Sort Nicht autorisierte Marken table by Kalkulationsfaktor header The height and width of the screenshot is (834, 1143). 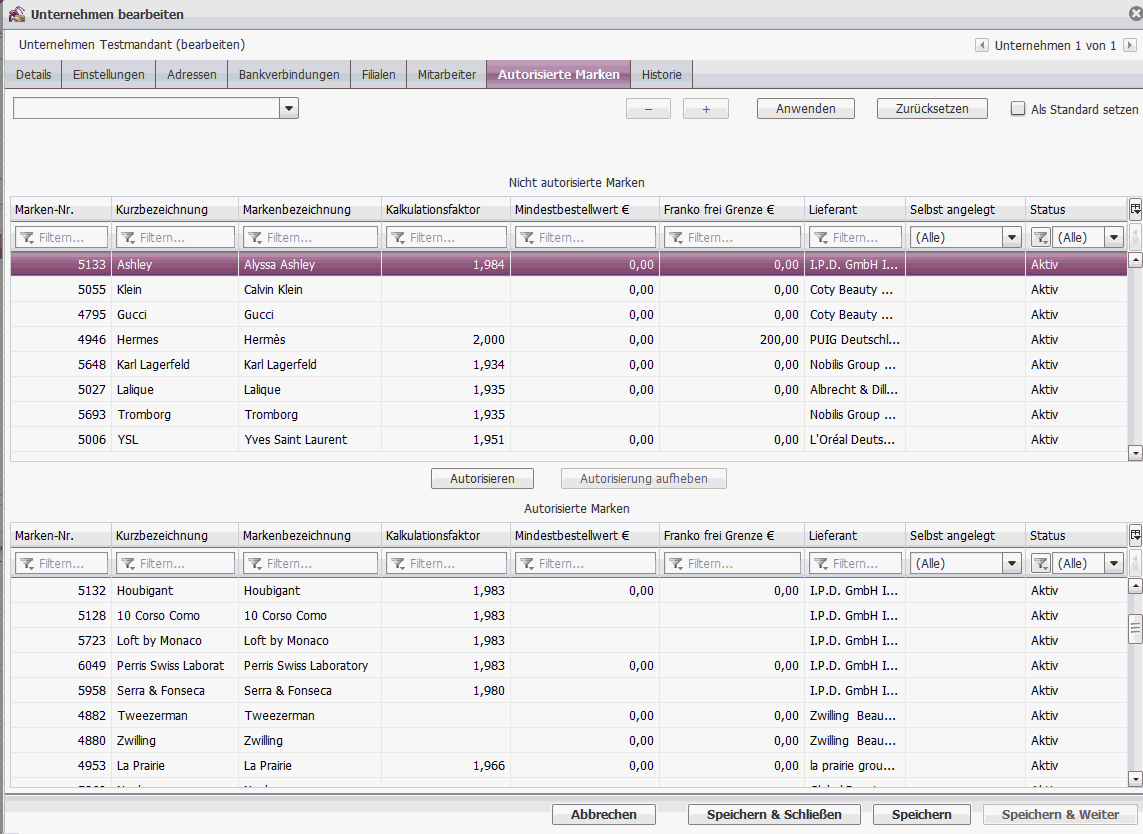446,209
